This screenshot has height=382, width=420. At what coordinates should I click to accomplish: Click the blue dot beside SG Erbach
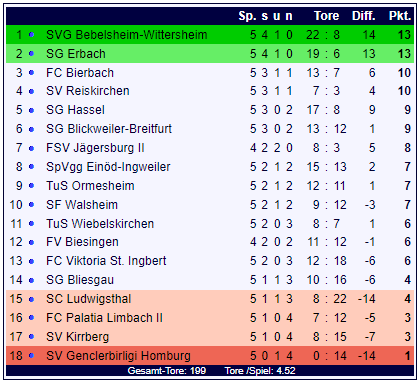tap(31, 53)
